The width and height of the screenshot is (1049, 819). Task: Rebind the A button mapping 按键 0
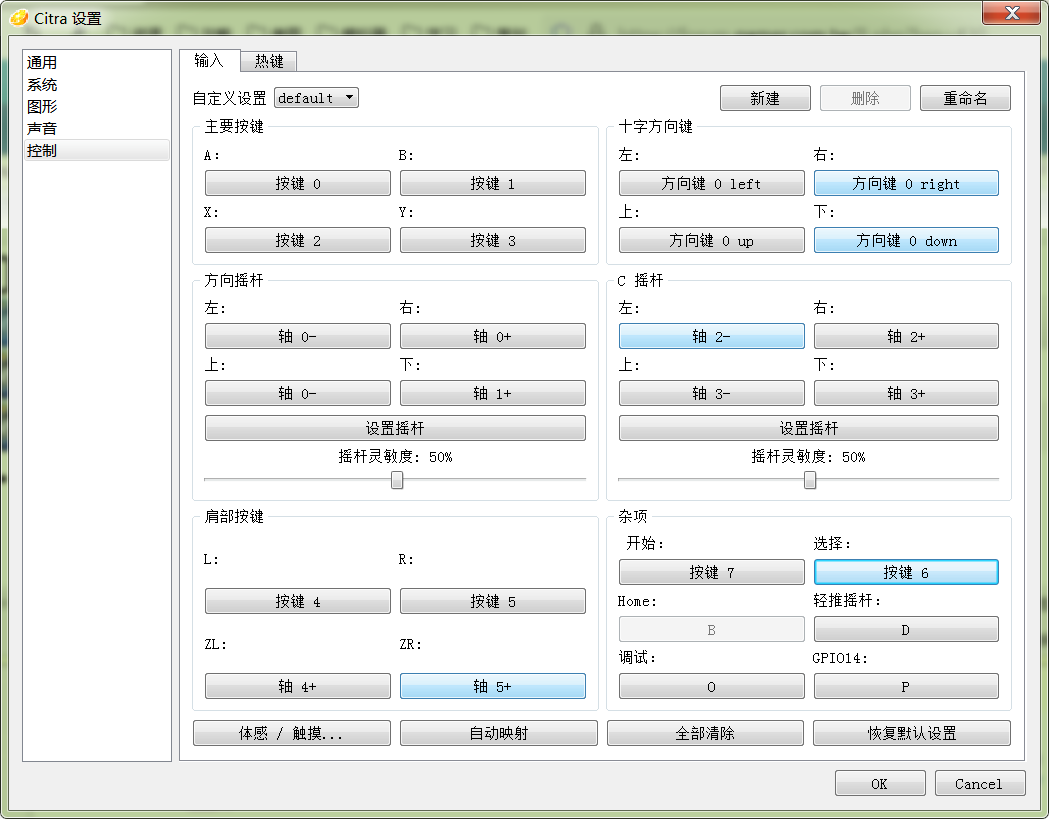[x=298, y=183]
